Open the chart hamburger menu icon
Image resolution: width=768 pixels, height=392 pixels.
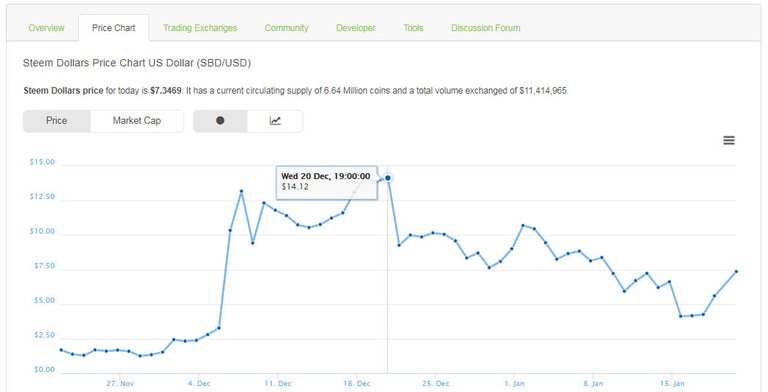tap(729, 141)
